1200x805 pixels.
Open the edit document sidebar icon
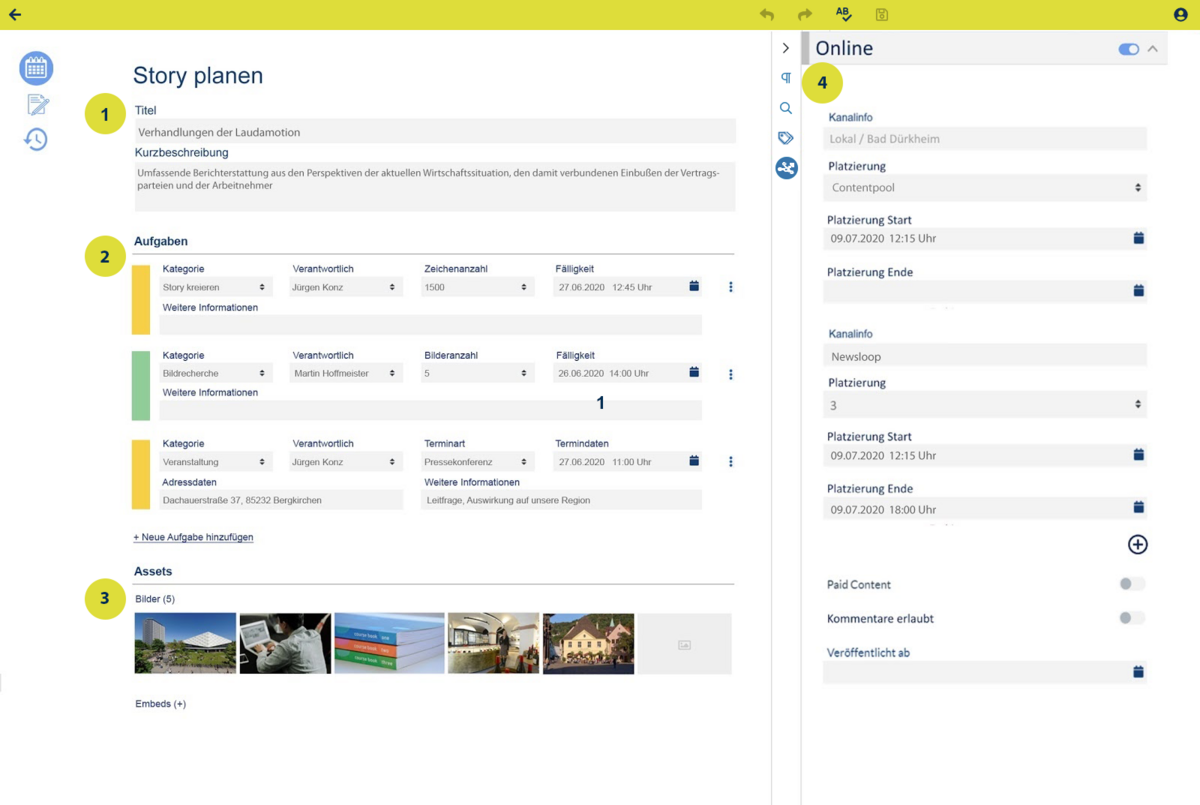[37, 104]
